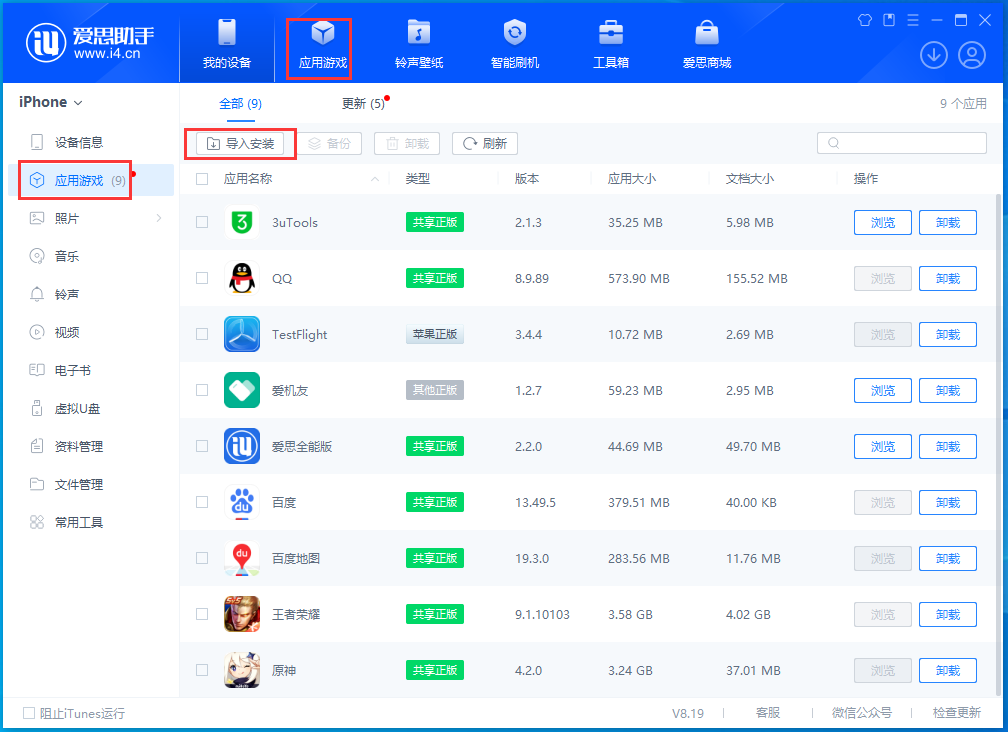The width and height of the screenshot is (1008, 732).
Task: Click the 导入安装 button
Action: tap(240, 143)
